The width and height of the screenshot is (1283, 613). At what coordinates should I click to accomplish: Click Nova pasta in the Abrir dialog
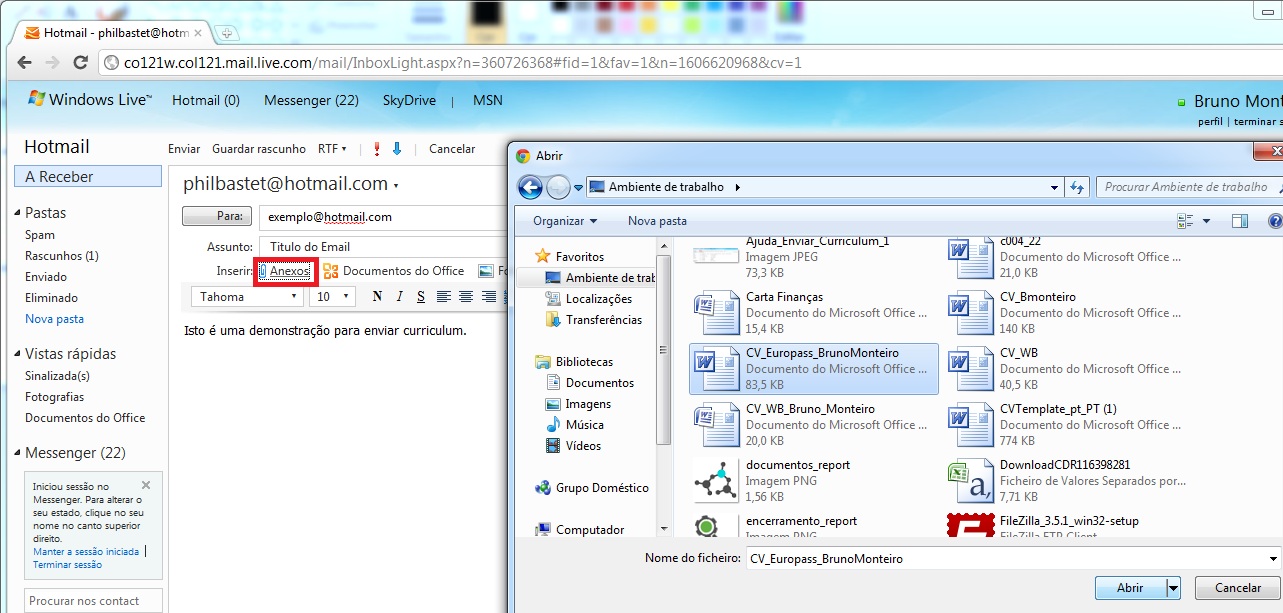(657, 221)
